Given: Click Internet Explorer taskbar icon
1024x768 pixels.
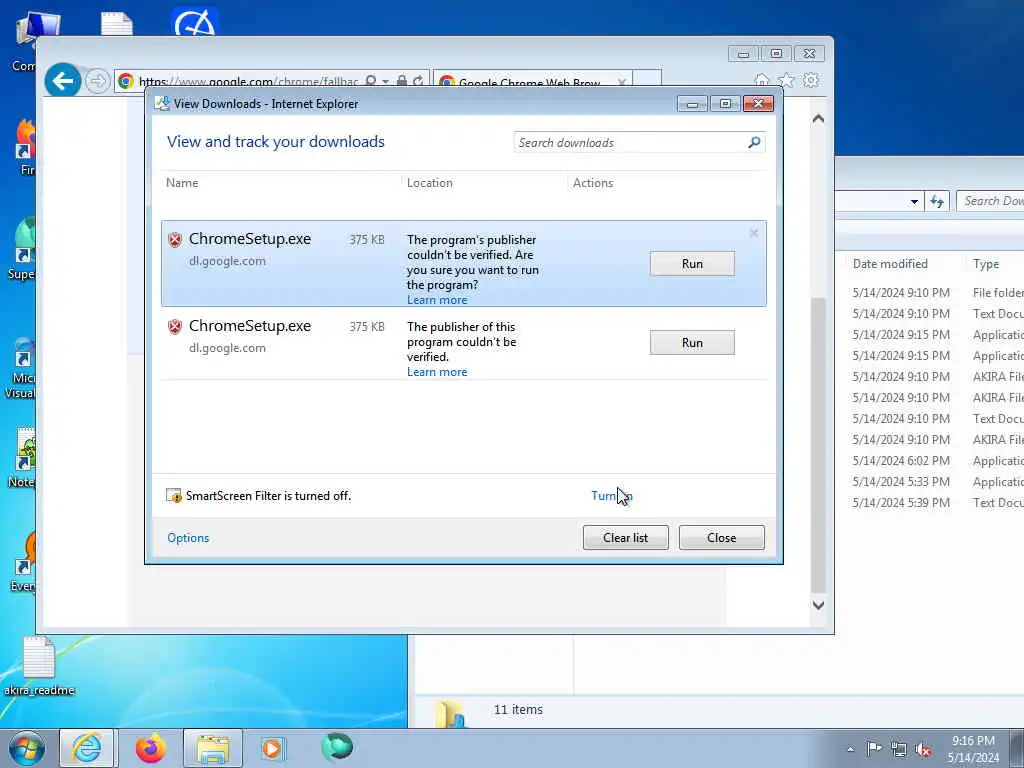Looking at the screenshot, I should pos(87,748).
